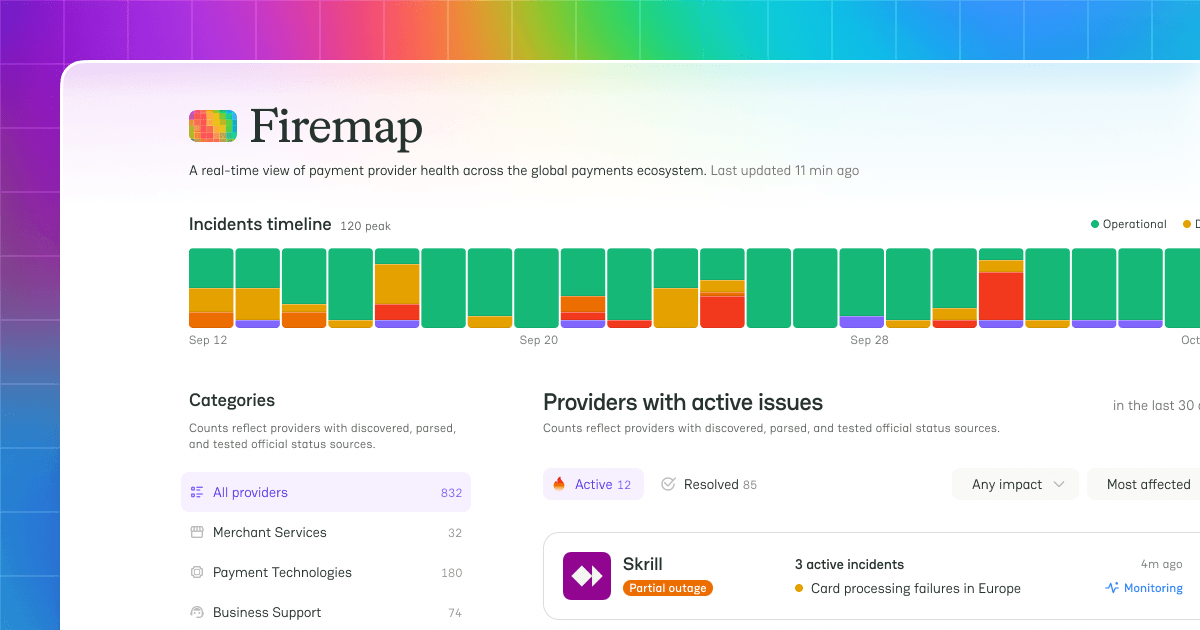Open the Payment Technologies category
Viewport: 1200px width, 630px height.
point(326,572)
